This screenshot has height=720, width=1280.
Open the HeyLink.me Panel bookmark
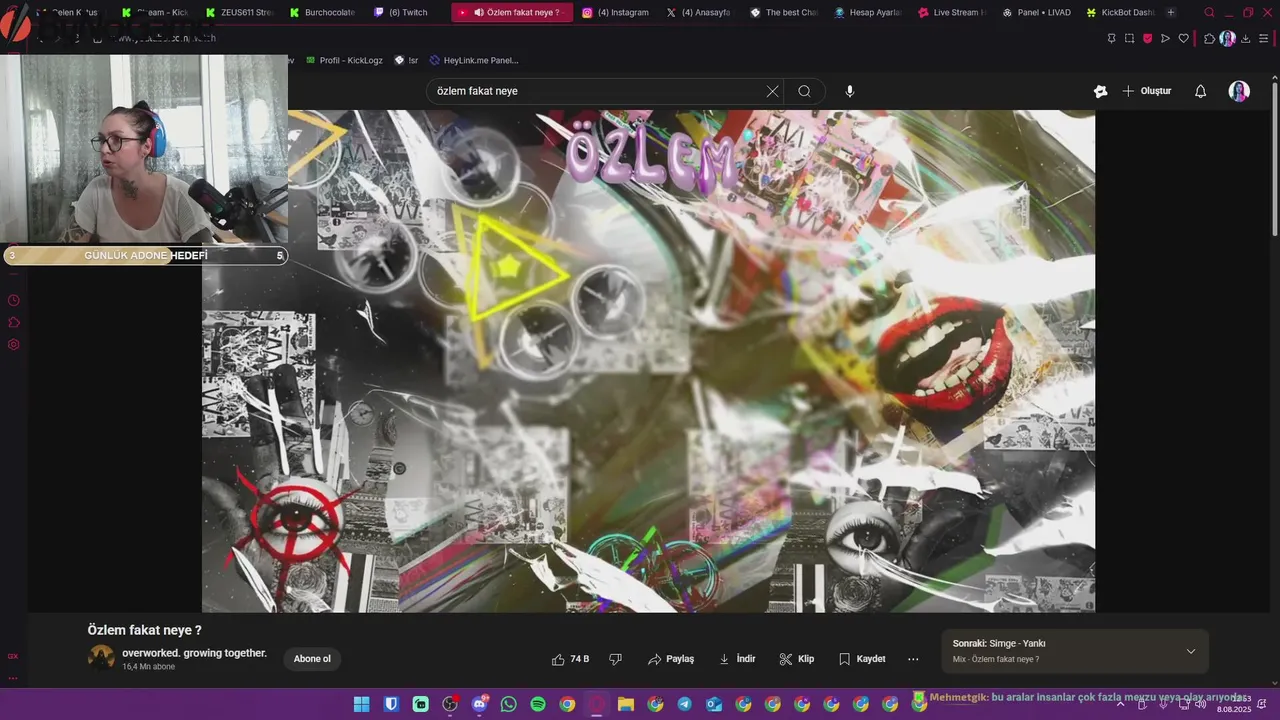pyautogui.click(x=473, y=60)
